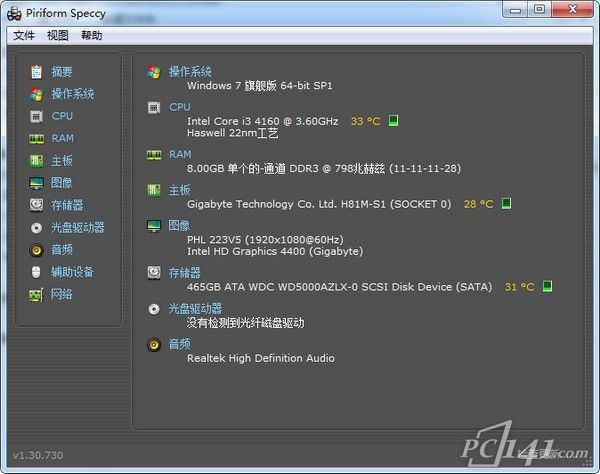
Task: Click the green motherboard temperature indicator icon
Action: pos(506,203)
